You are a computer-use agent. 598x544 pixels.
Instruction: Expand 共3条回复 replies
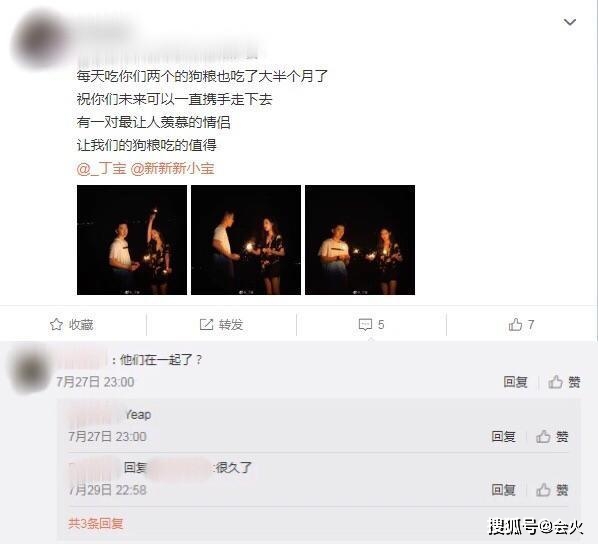click(96, 523)
